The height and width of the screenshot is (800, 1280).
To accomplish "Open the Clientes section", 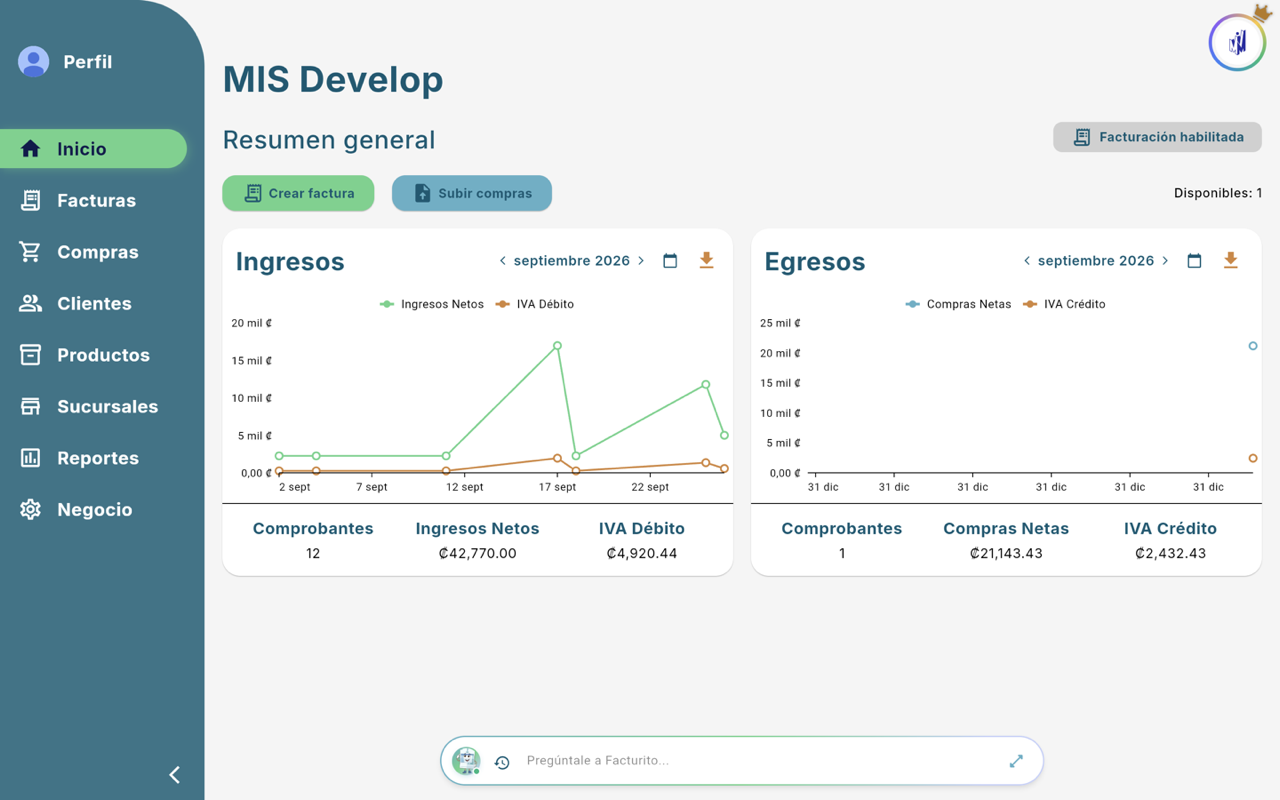I will coord(93,303).
